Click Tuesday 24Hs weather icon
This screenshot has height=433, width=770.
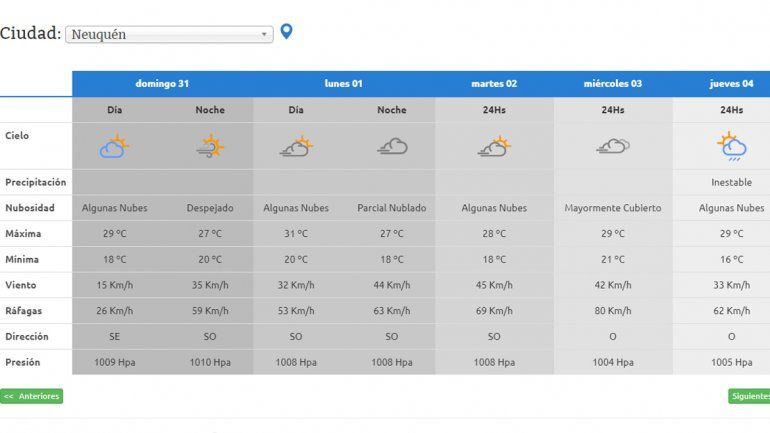494,148
